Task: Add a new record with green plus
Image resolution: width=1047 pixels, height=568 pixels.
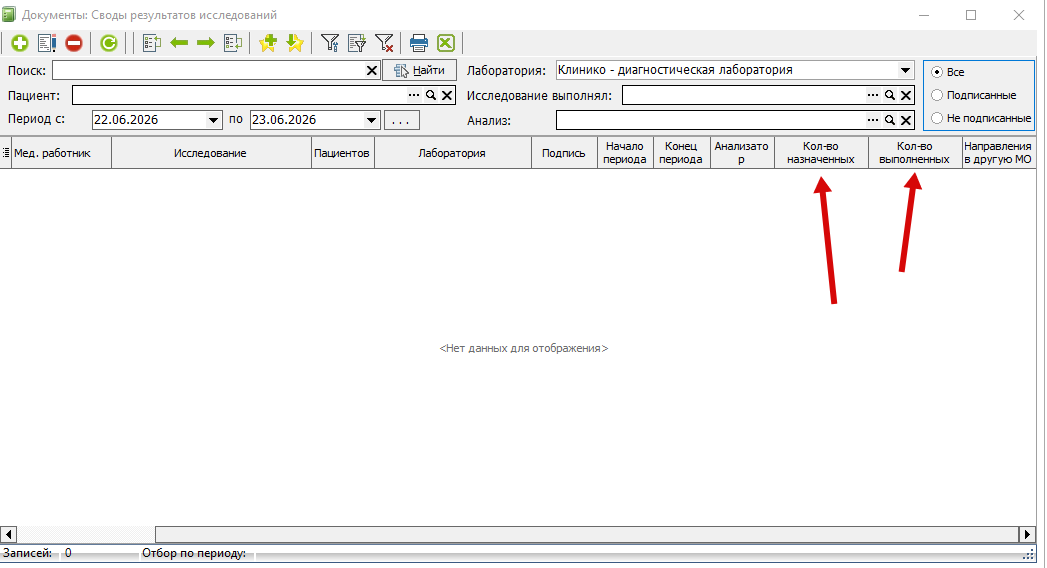Action: [x=19, y=43]
